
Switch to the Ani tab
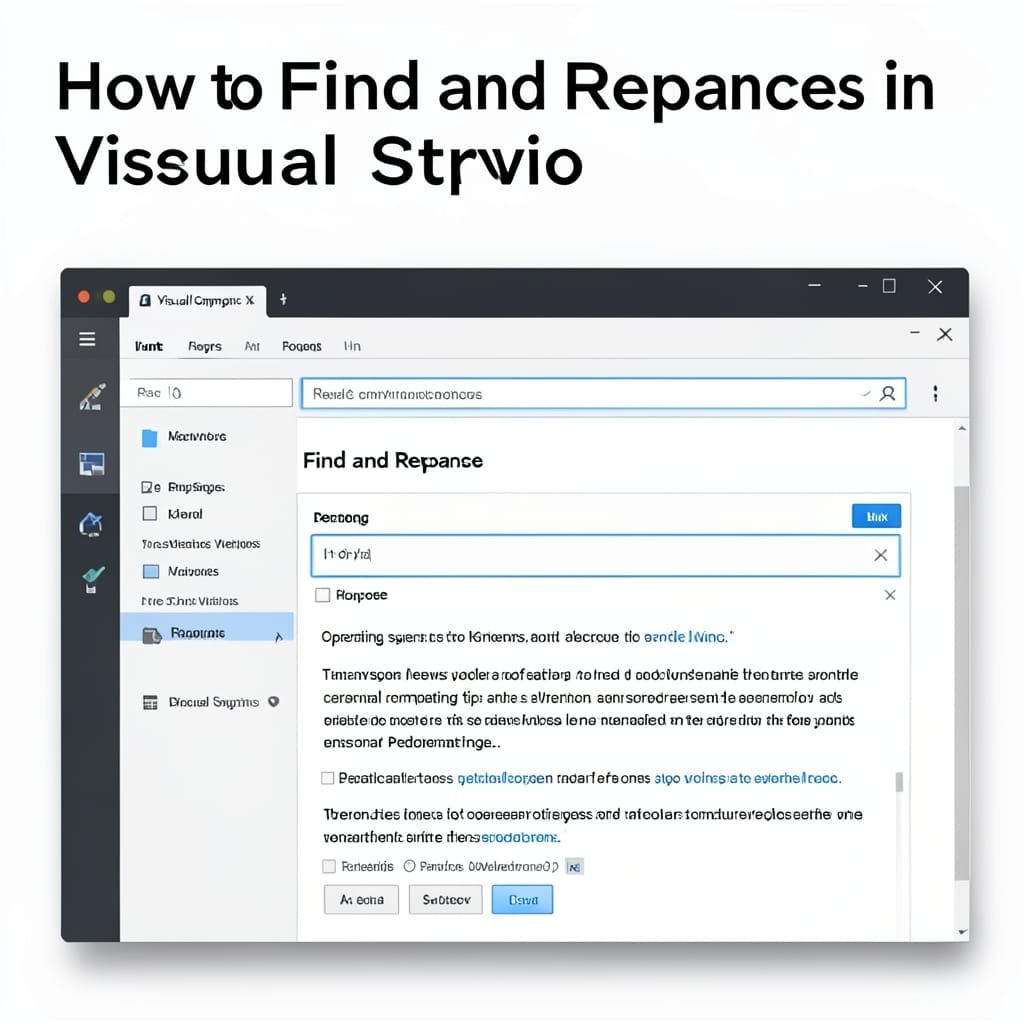tap(252, 346)
